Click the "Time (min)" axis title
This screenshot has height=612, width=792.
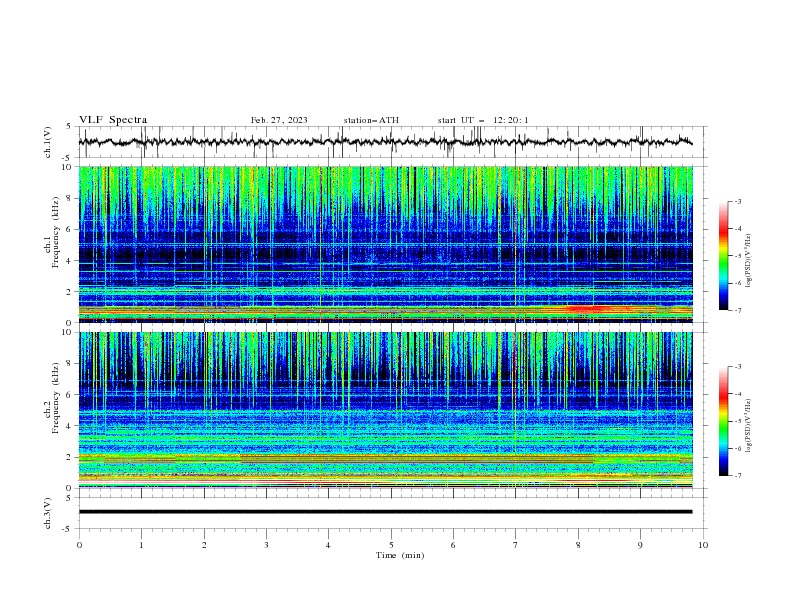tap(400, 555)
